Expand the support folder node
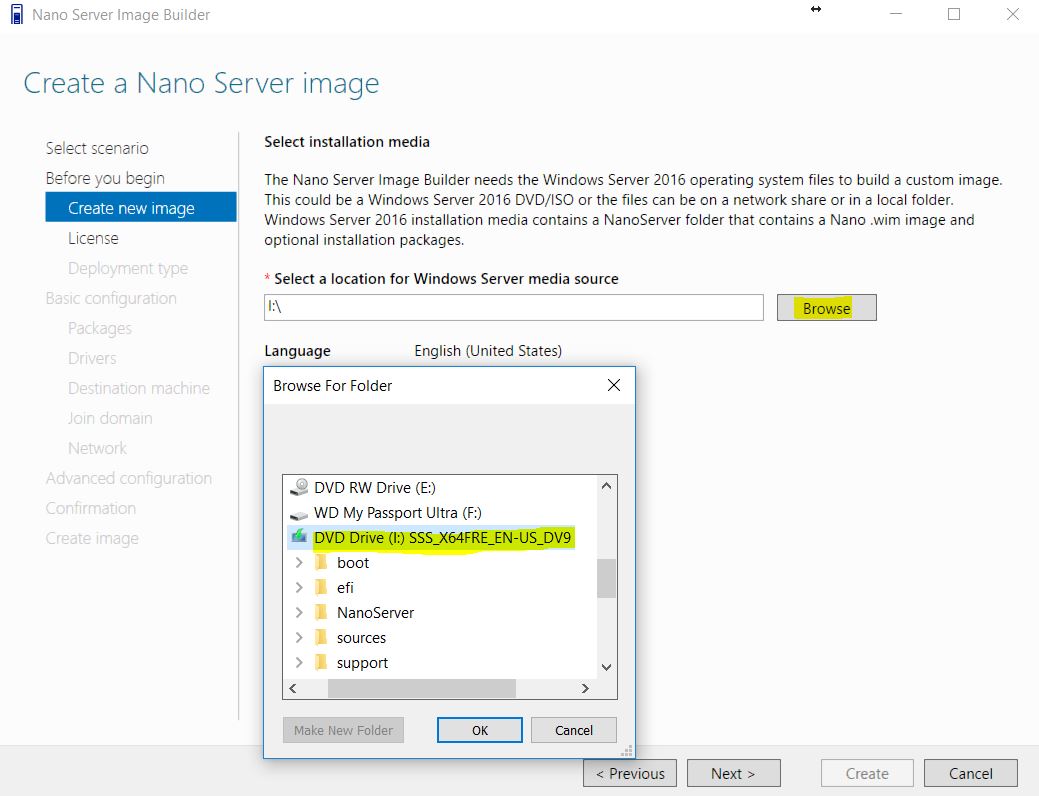 tap(299, 663)
